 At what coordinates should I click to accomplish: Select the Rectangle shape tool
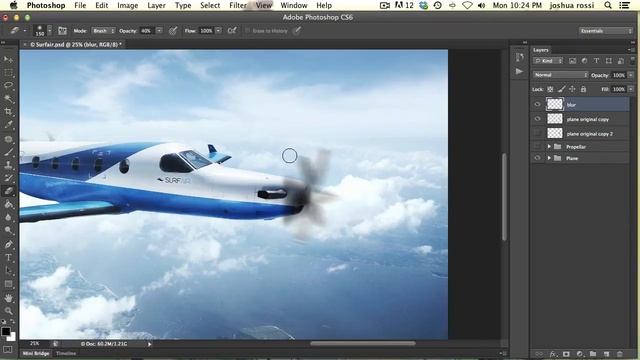(8, 284)
